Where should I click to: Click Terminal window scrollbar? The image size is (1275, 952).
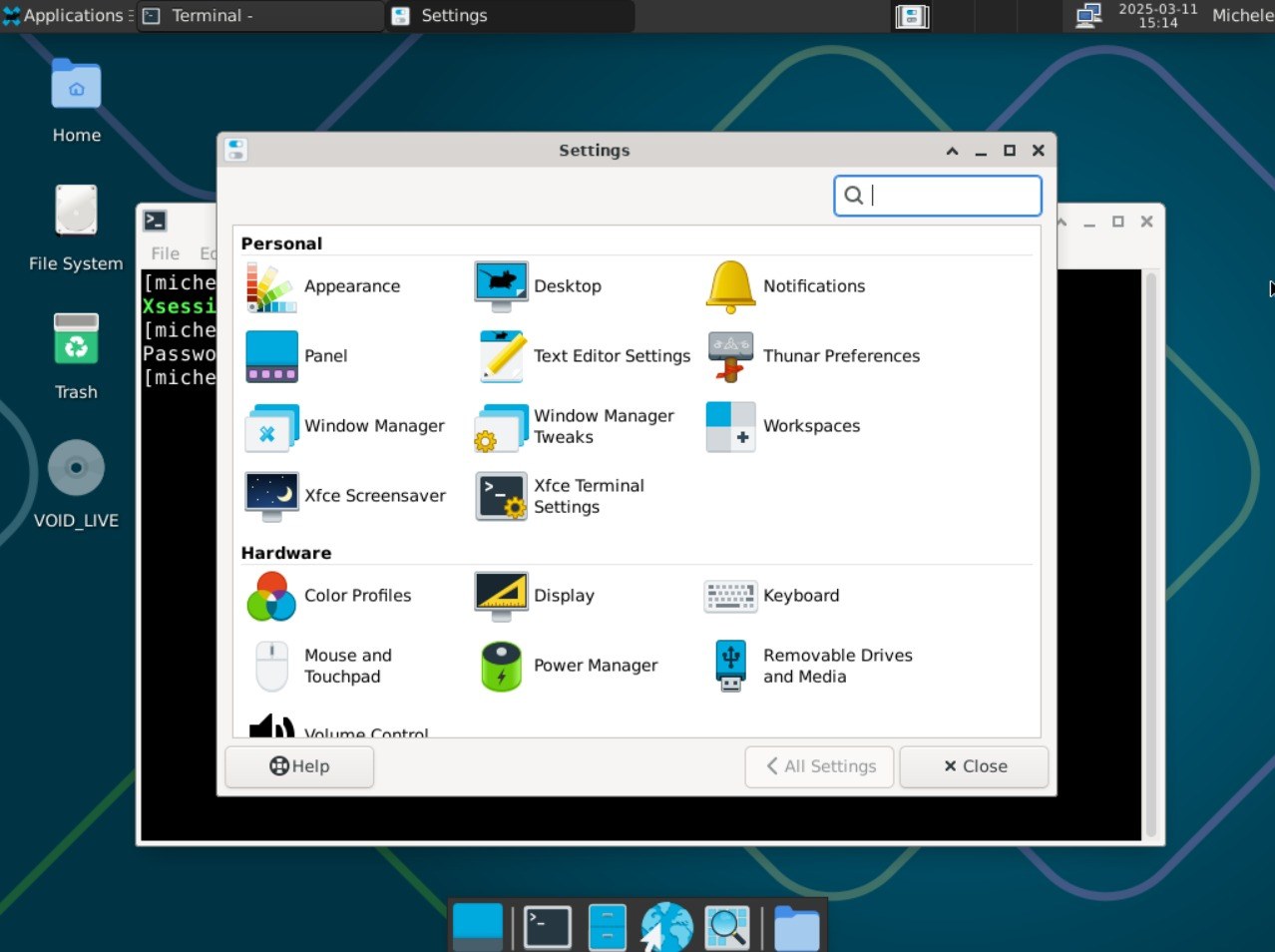pos(1151,554)
